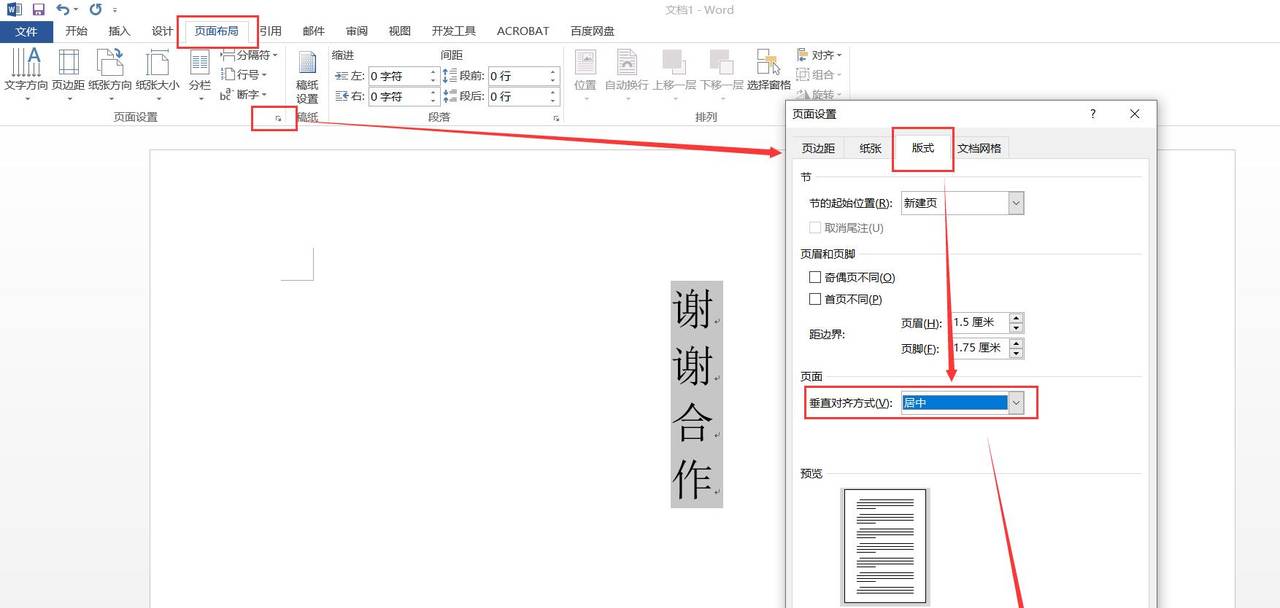Click the 对齐 (align) button

[x=820, y=54]
